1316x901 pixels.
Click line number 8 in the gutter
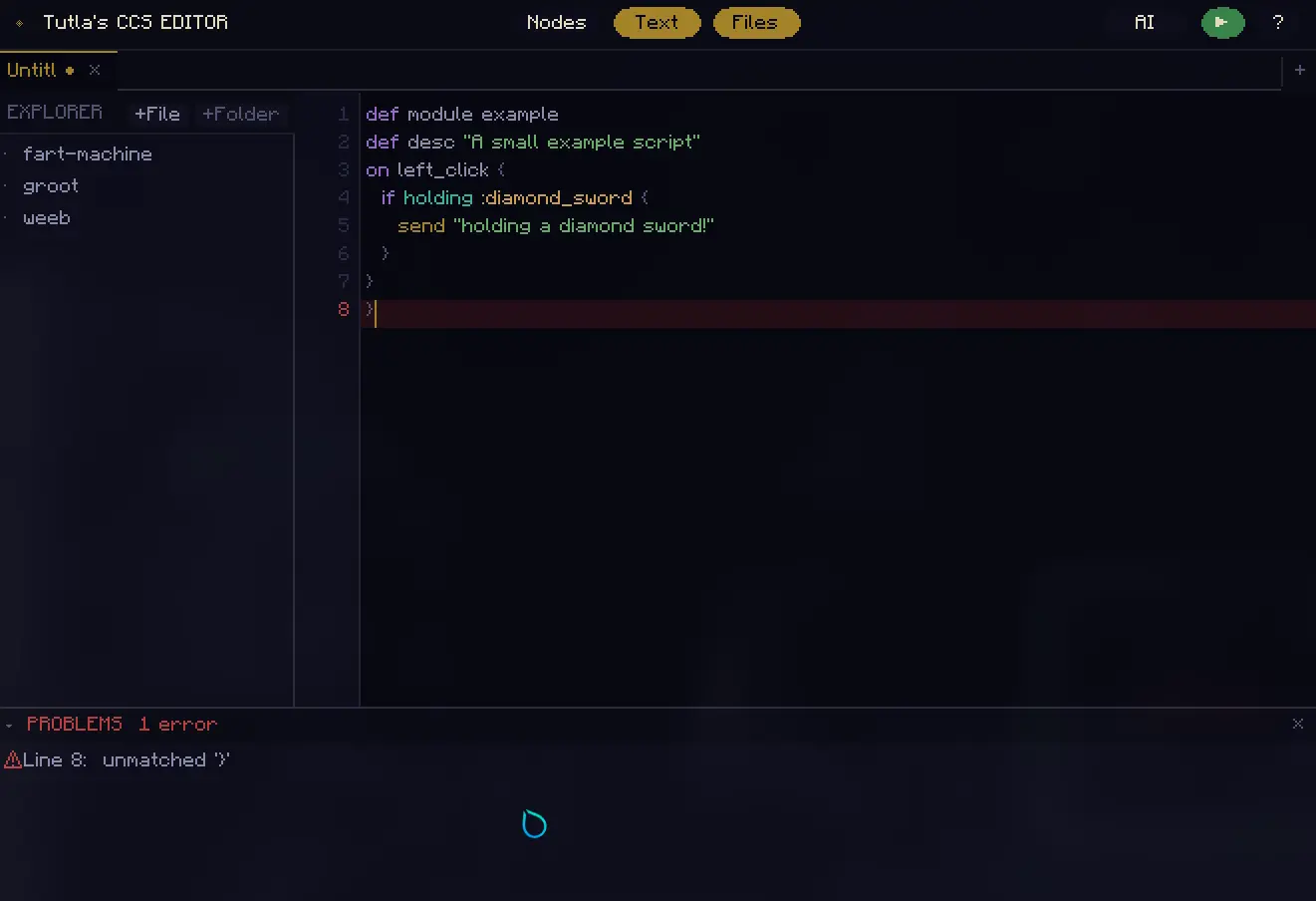coord(344,309)
